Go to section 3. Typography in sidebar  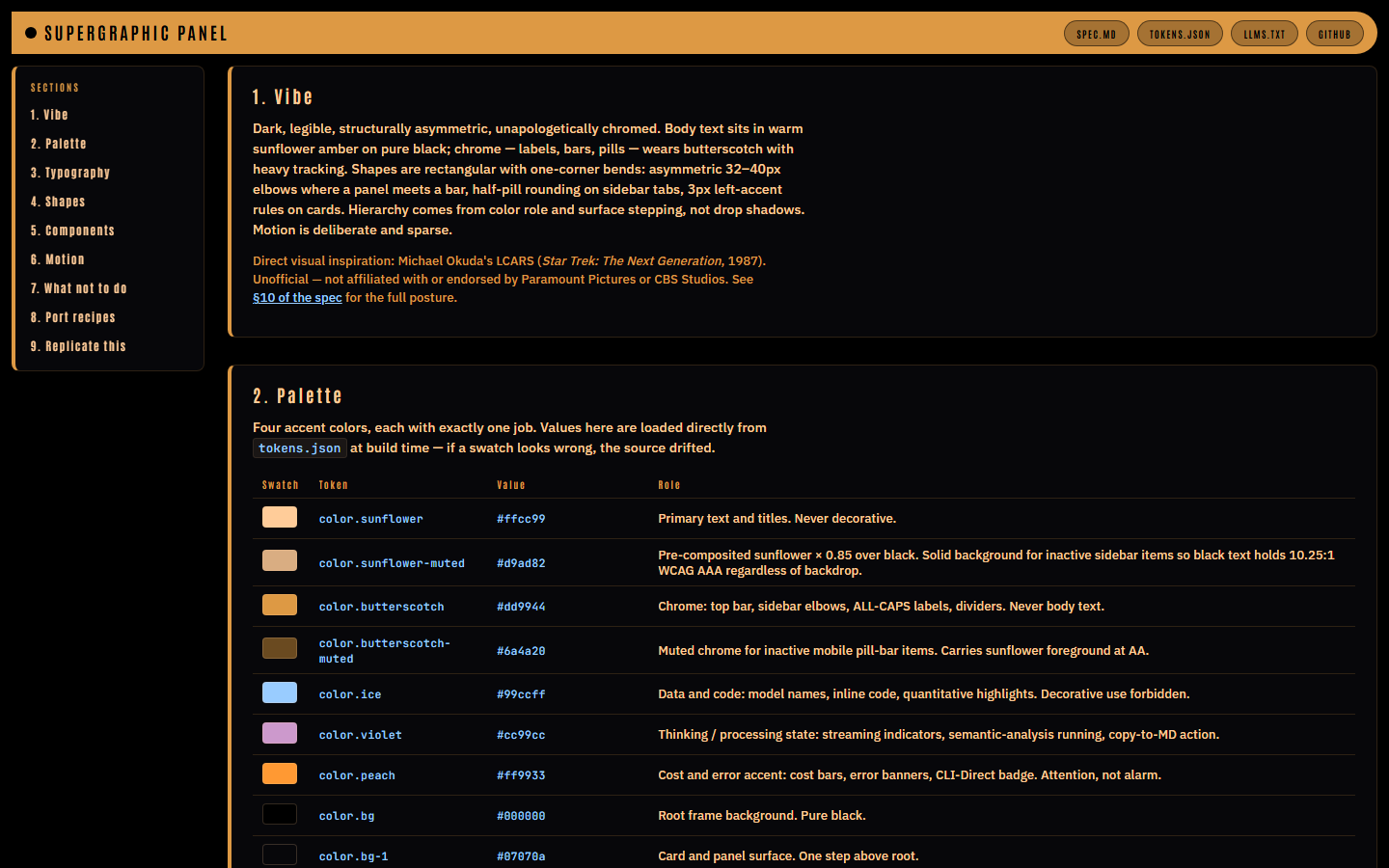70,173
